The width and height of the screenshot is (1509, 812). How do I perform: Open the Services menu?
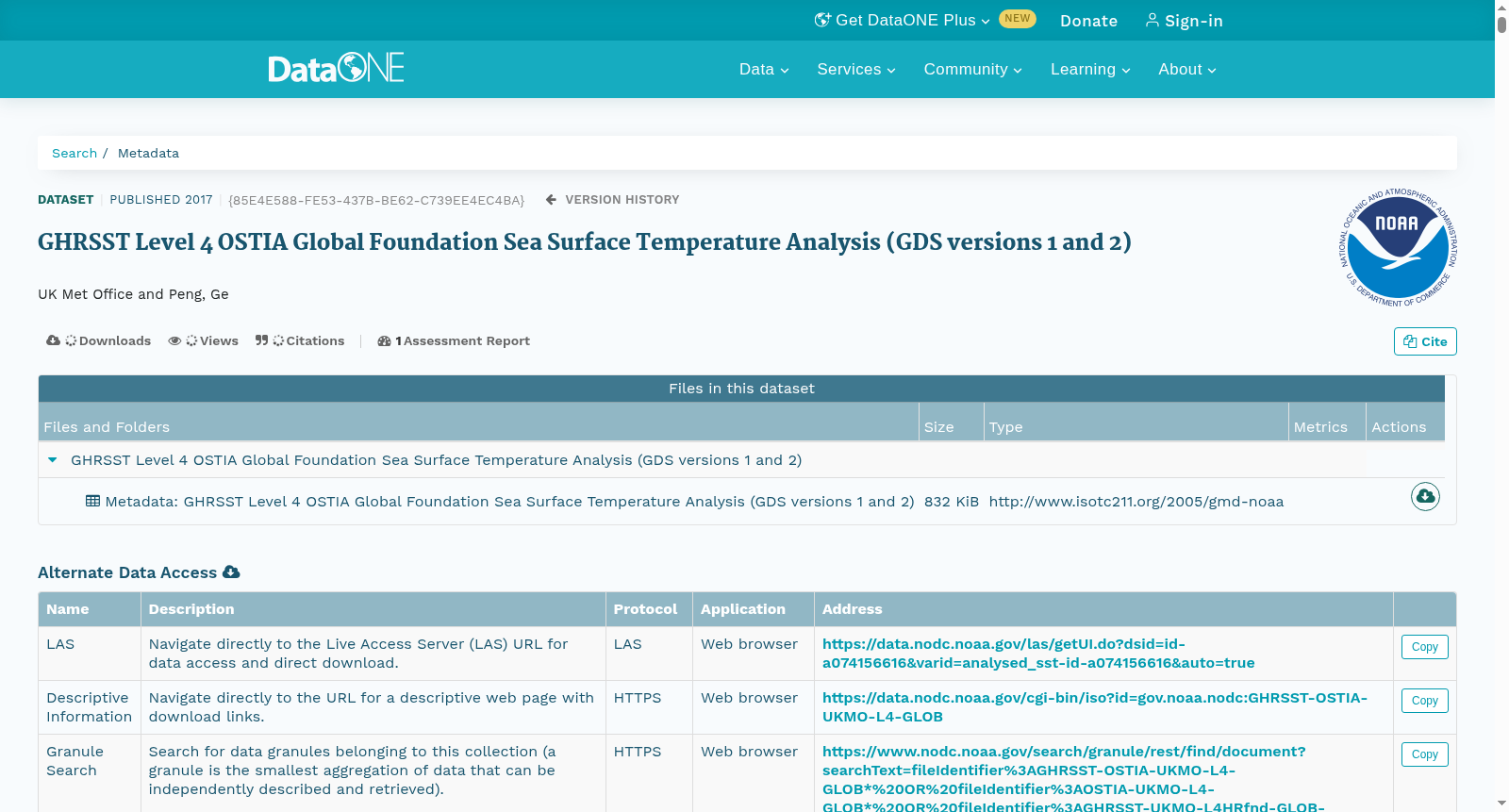click(x=856, y=69)
